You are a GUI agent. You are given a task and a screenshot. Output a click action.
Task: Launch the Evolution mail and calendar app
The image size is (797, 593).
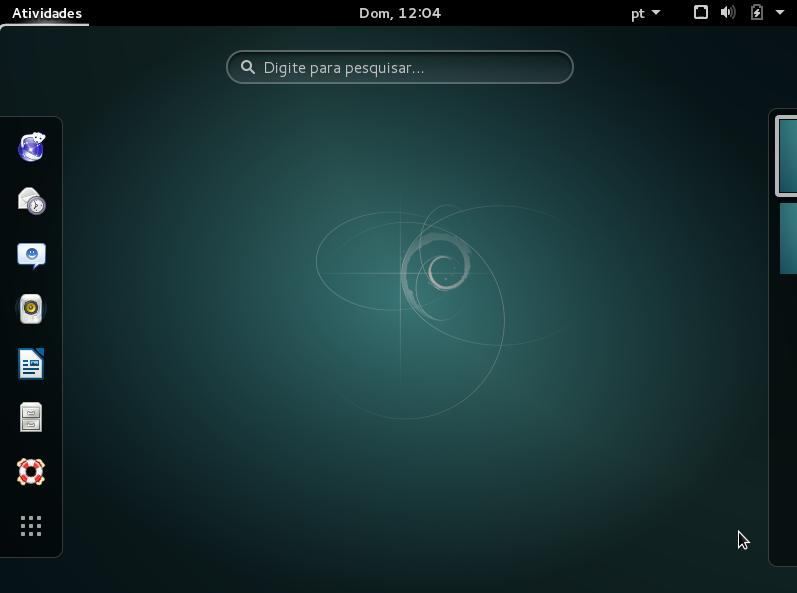32,201
